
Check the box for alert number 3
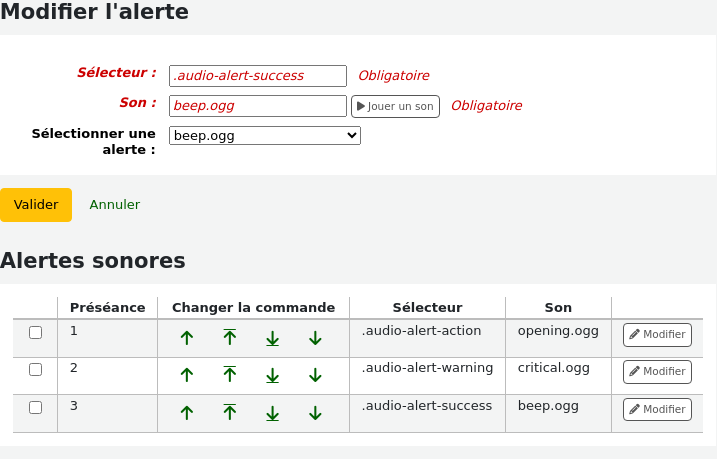click(x=36, y=407)
